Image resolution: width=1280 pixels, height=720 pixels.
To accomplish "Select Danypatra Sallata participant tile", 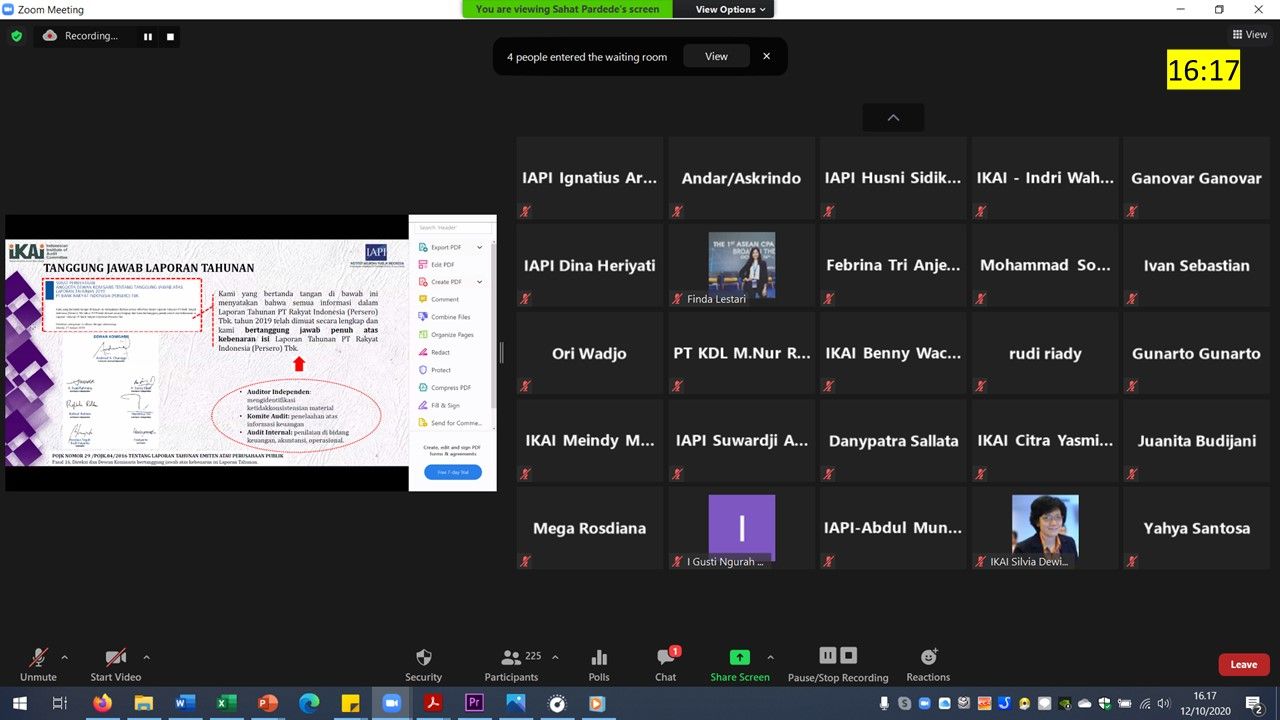I will 893,440.
